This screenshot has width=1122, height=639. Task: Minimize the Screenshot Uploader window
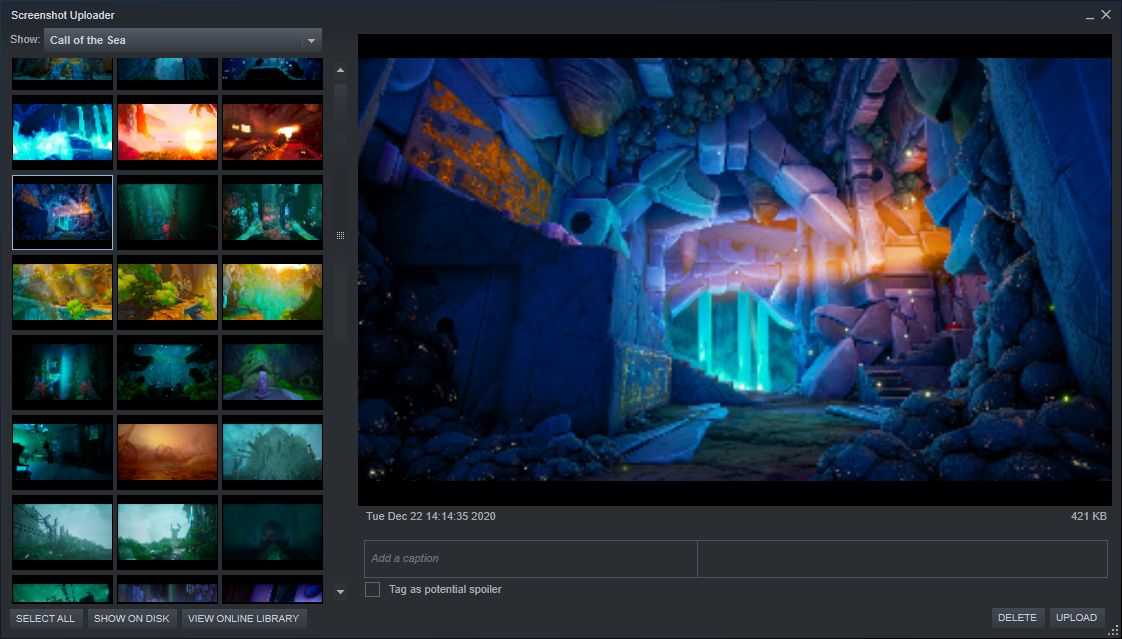click(1089, 16)
